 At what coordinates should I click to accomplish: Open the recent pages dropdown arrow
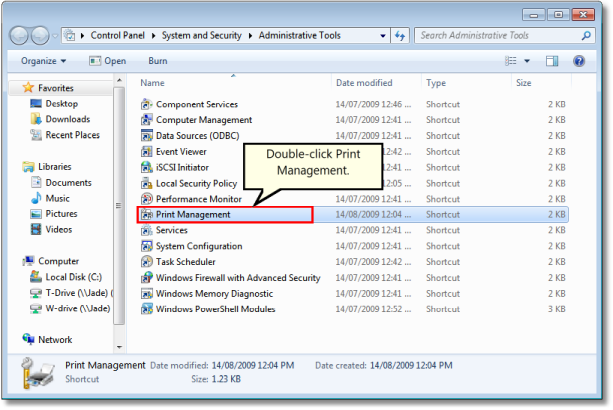pos(55,36)
